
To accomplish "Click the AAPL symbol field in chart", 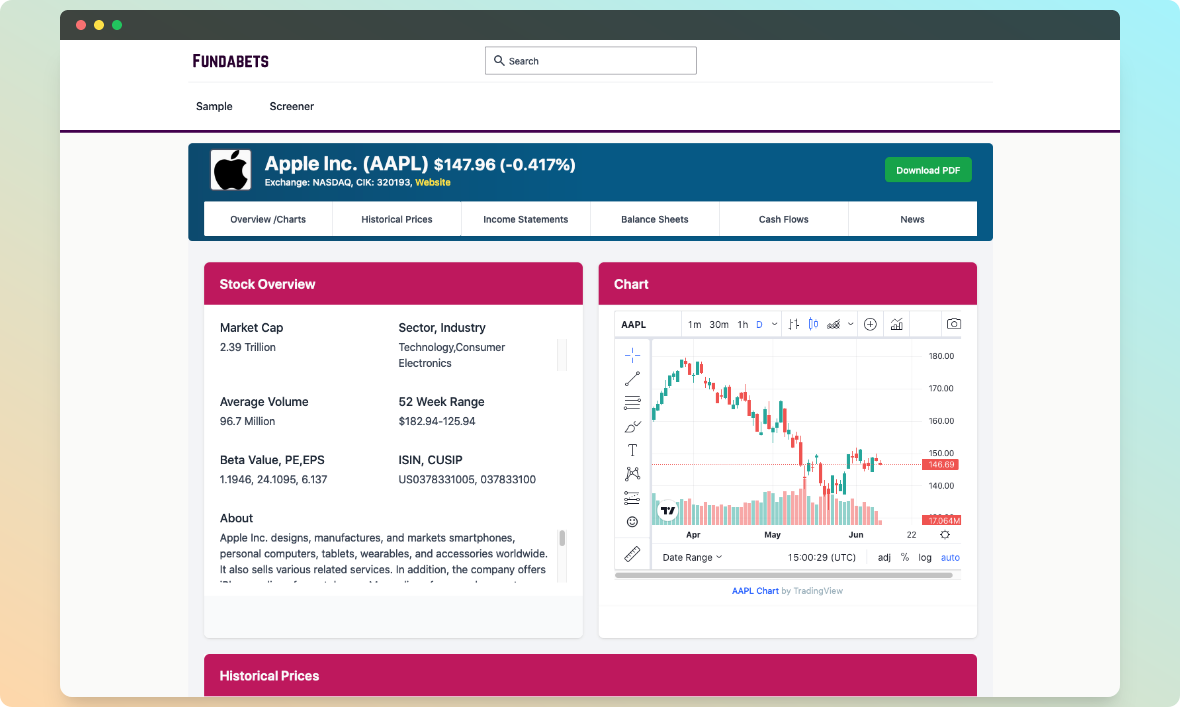I will click(647, 325).
